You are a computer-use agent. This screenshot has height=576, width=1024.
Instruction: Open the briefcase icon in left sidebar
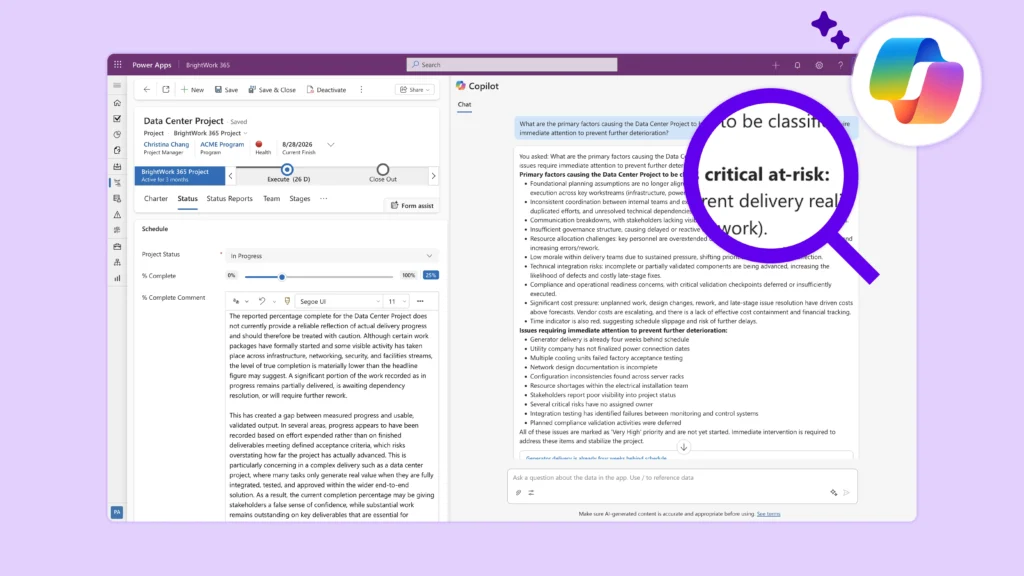(118, 246)
